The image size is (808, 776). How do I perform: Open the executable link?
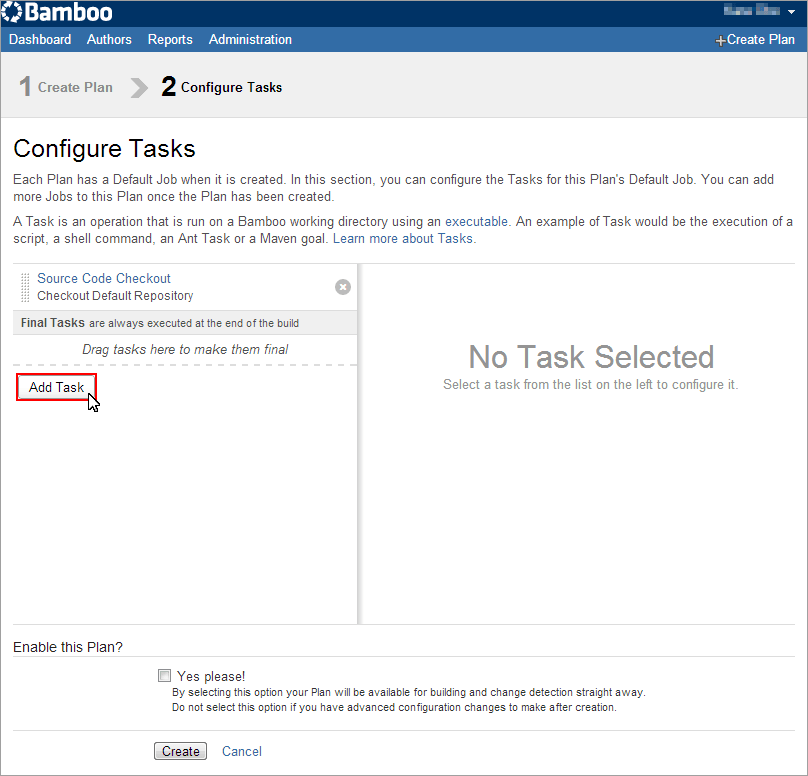click(476, 222)
